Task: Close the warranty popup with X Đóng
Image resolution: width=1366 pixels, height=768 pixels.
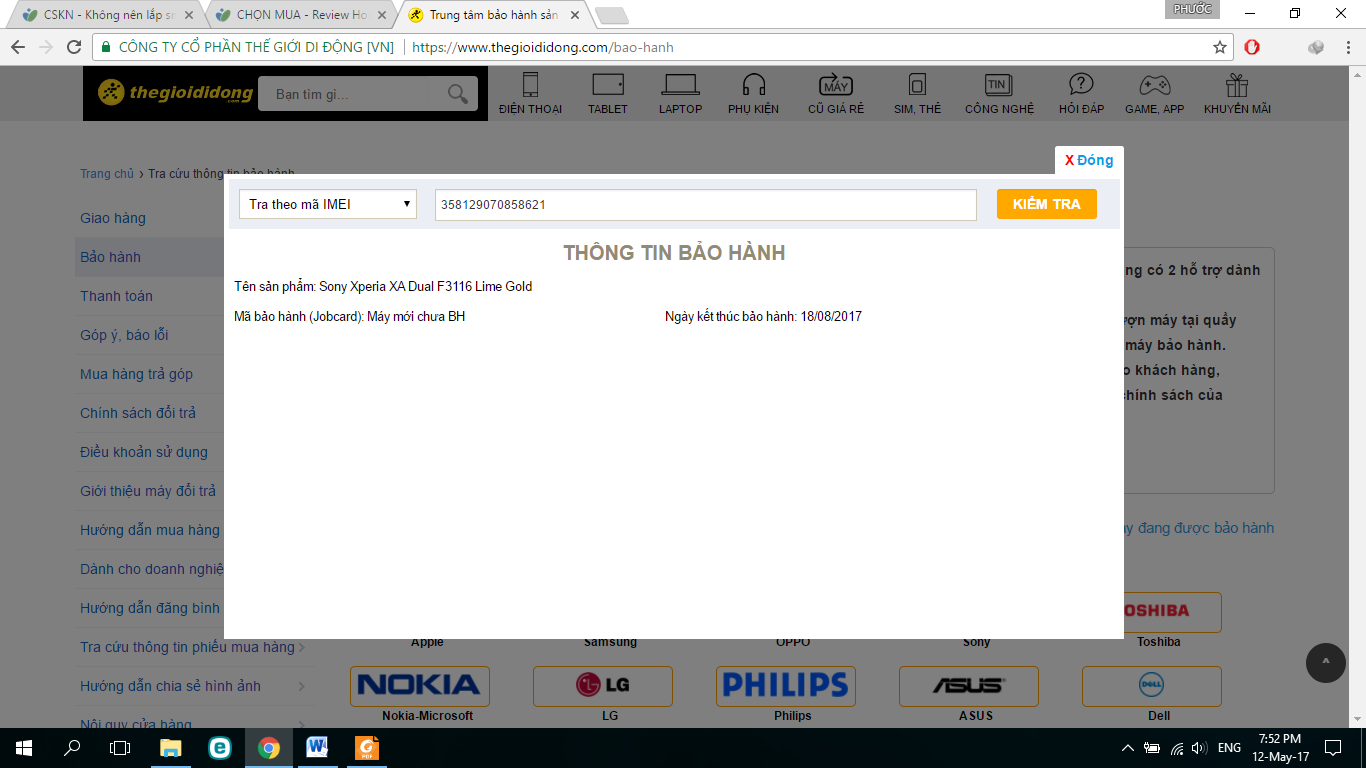Action: (x=1088, y=159)
